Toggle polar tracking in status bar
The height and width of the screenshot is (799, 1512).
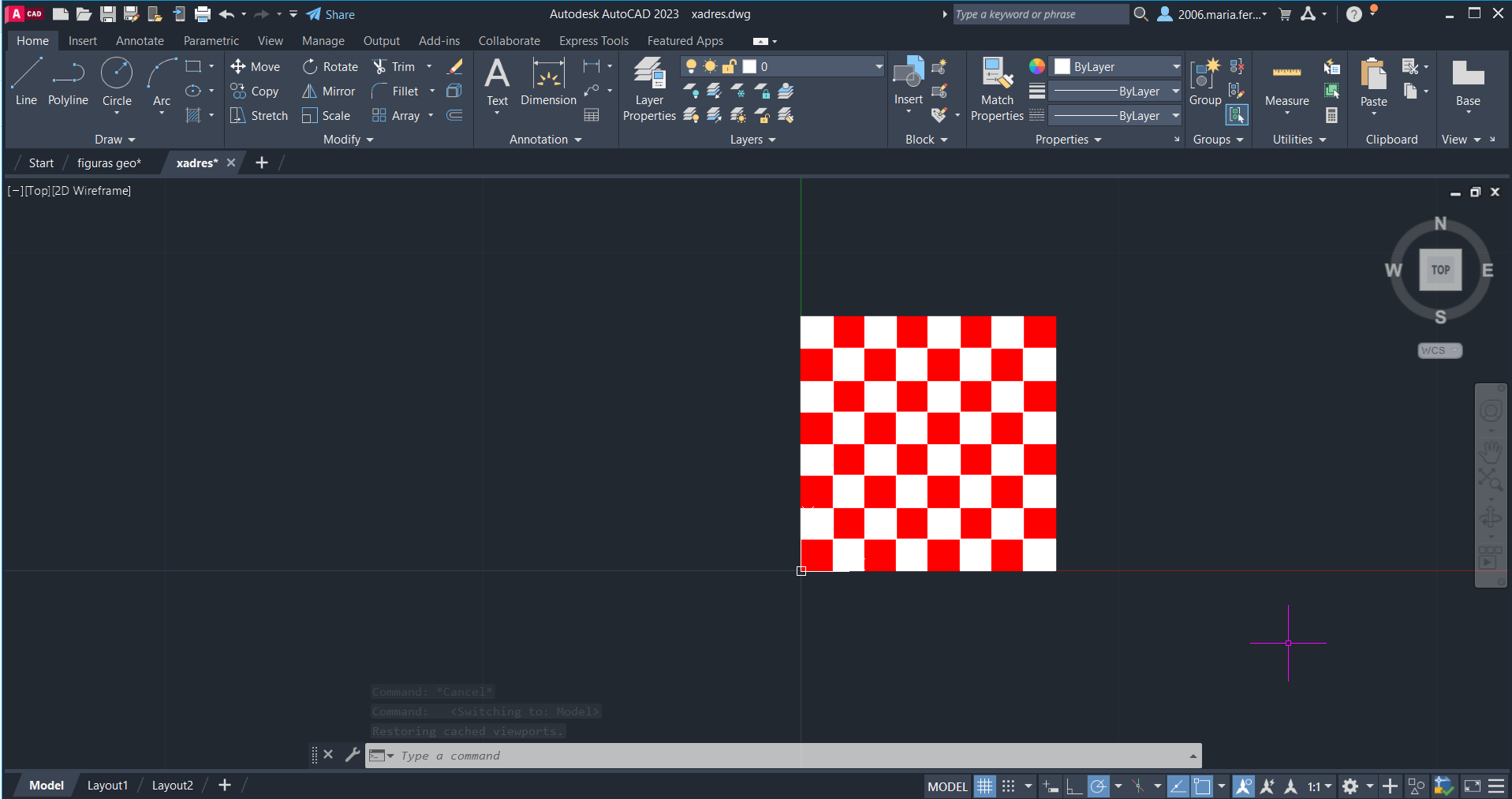(x=1098, y=786)
